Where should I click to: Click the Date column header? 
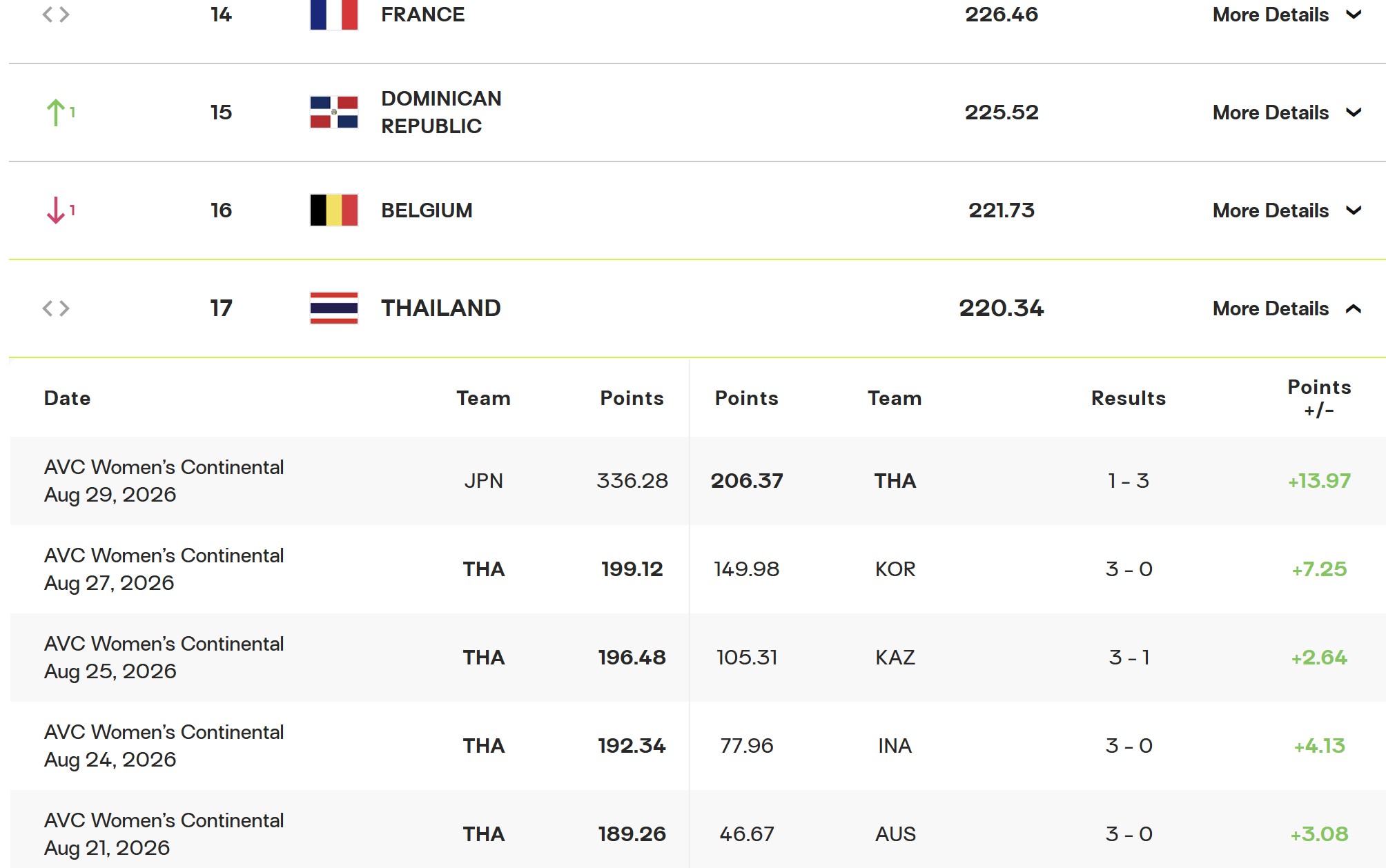coord(67,398)
